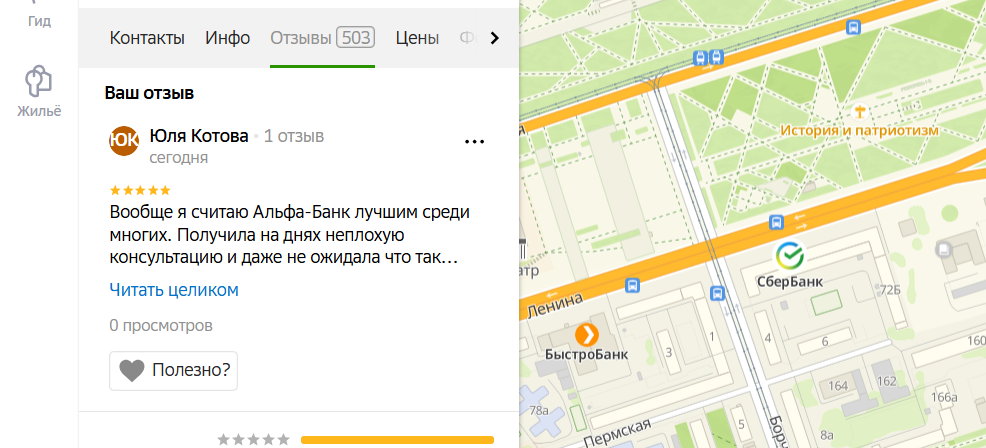The width and height of the screenshot is (986, 448).
Task: Click building number 72Б on map
Action: pos(889,289)
